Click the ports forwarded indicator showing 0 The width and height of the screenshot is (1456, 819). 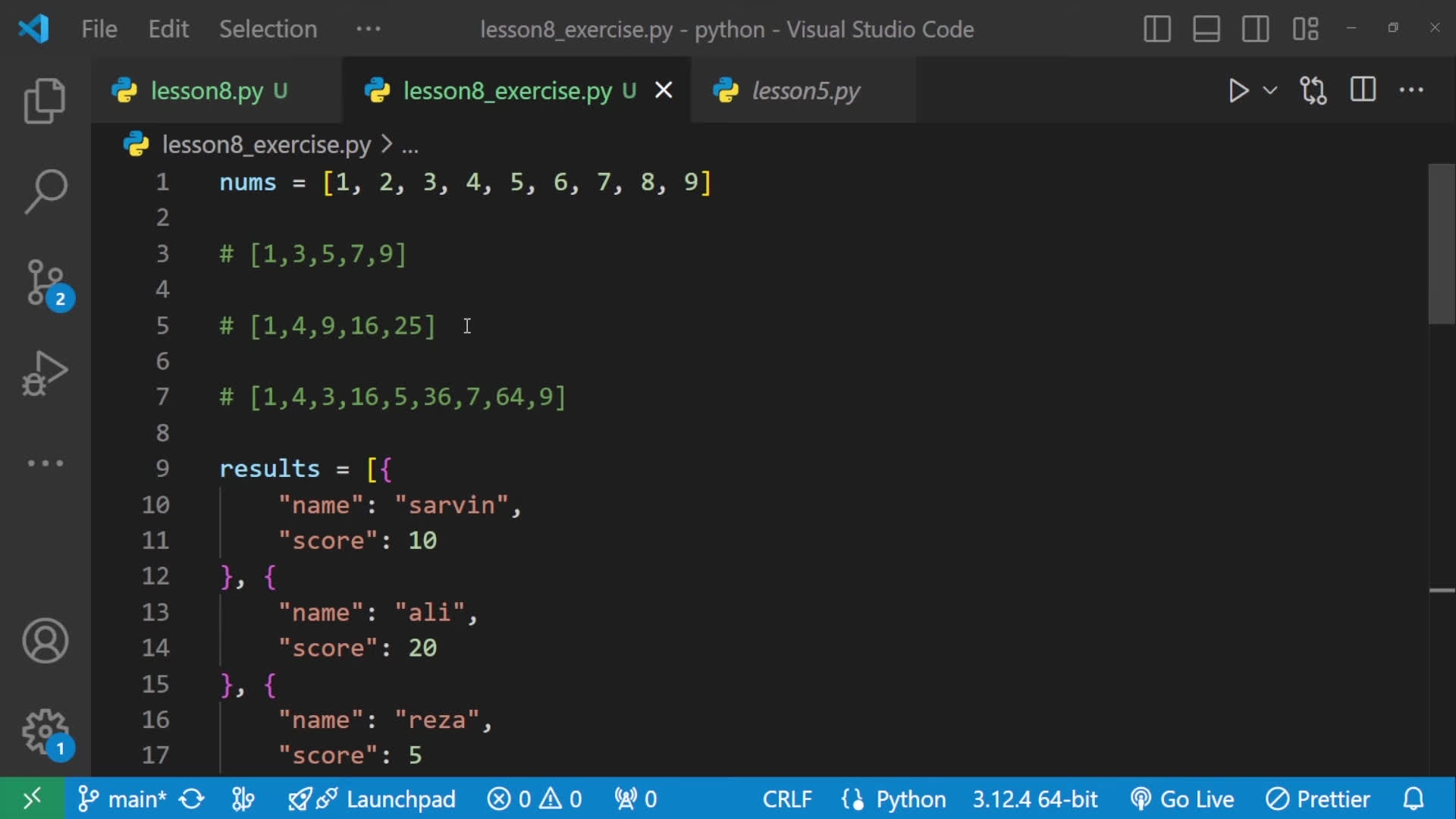click(635, 799)
